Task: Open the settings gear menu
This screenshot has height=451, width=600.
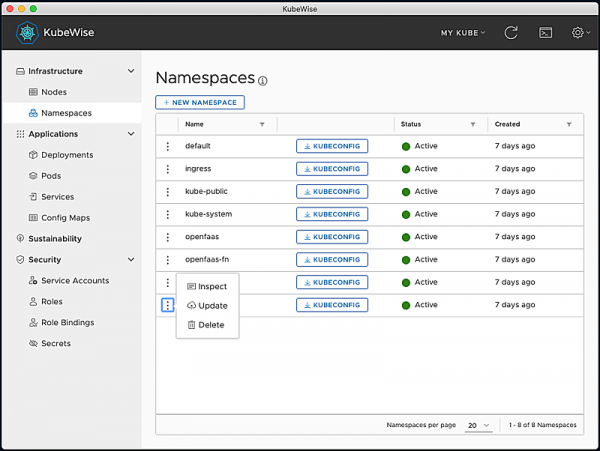Action: [578, 33]
